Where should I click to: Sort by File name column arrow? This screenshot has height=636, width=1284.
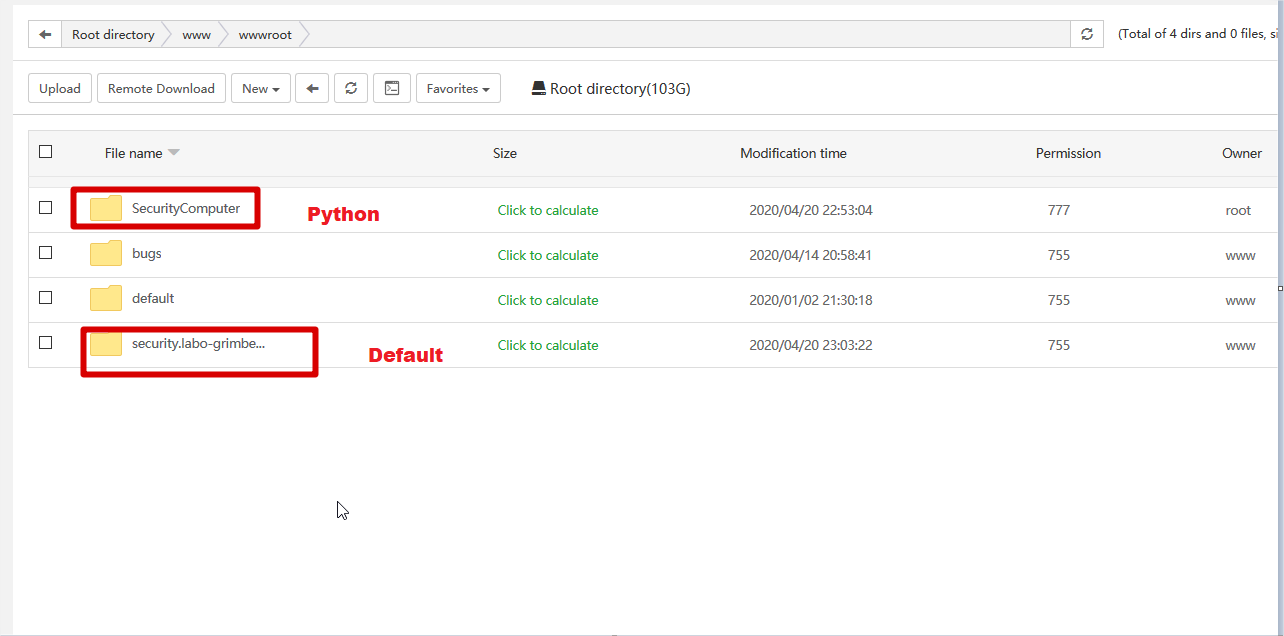(x=174, y=153)
